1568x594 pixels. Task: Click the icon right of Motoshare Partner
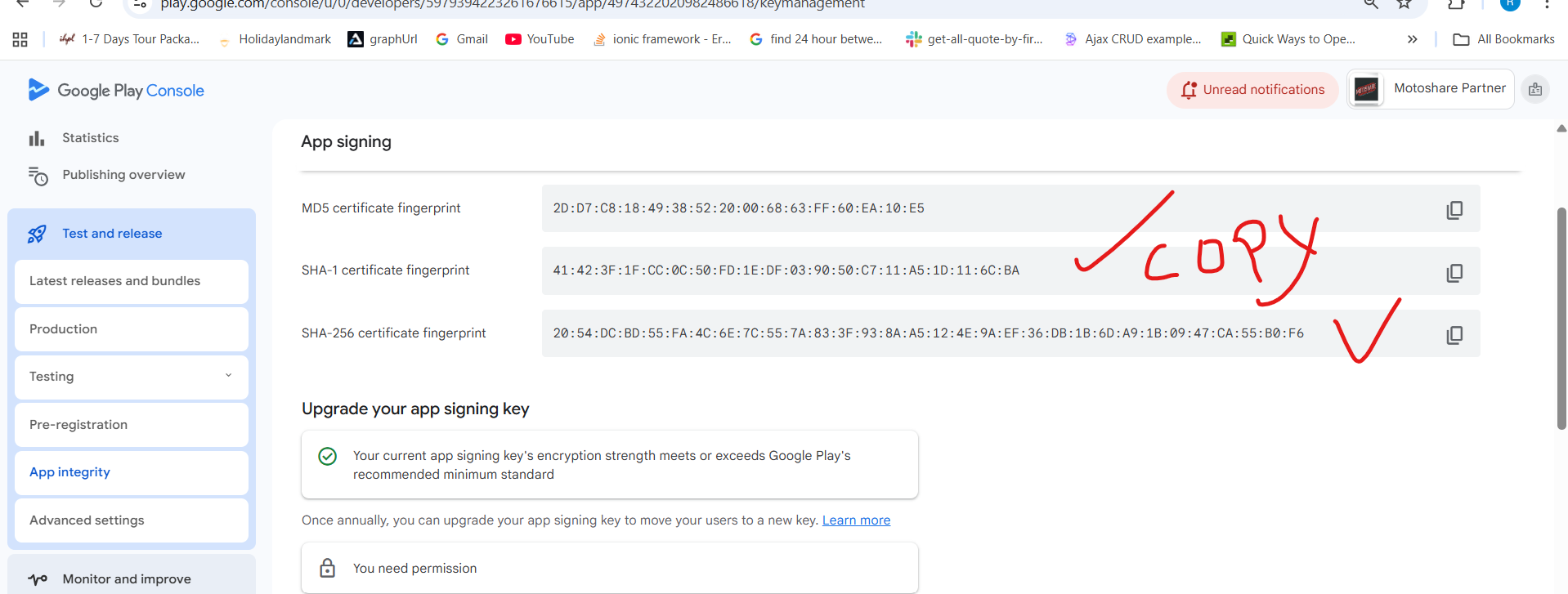pos(1535,89)
